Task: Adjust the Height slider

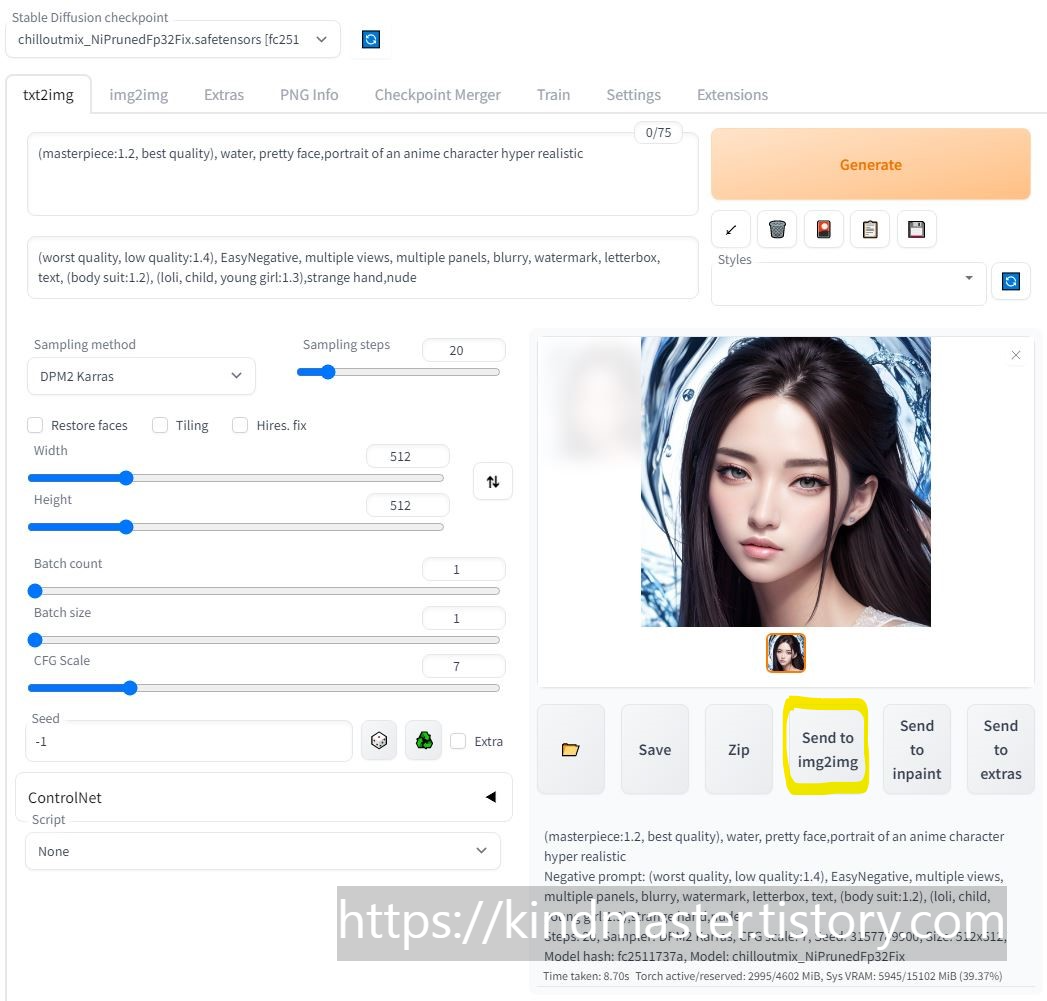Action: pos(236,527)
